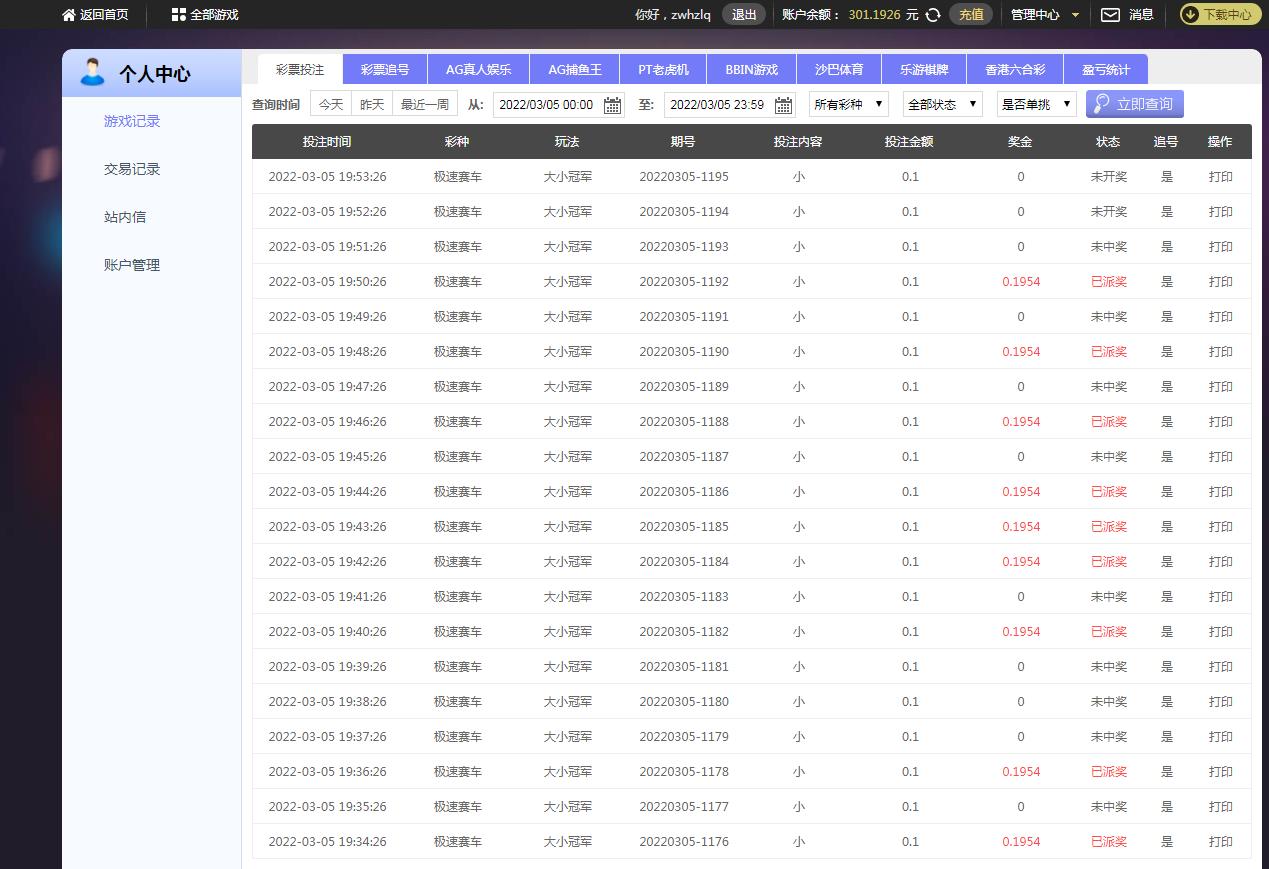1269x869 pixels.
Task: Switch to the 彩票追号 tab
Action: click(x=385, y=70)
